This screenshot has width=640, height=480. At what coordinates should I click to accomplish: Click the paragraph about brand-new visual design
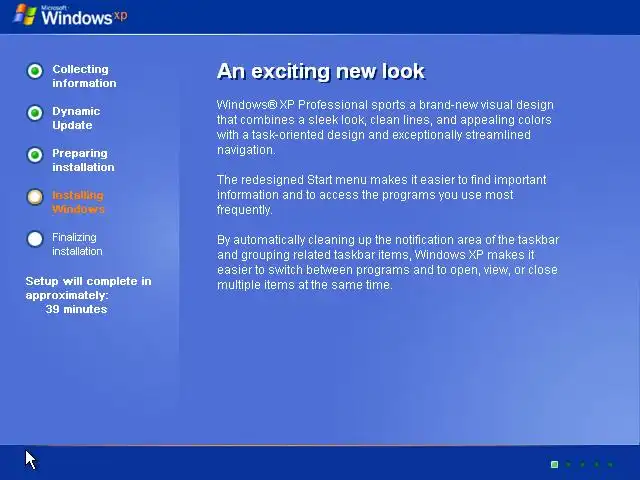point(385,127)
